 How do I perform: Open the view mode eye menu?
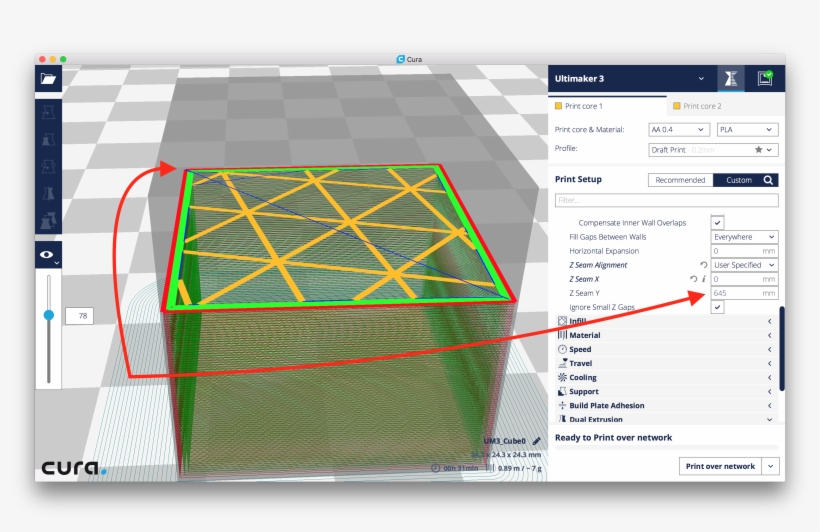pyautogui.click(x=48, y=256)
